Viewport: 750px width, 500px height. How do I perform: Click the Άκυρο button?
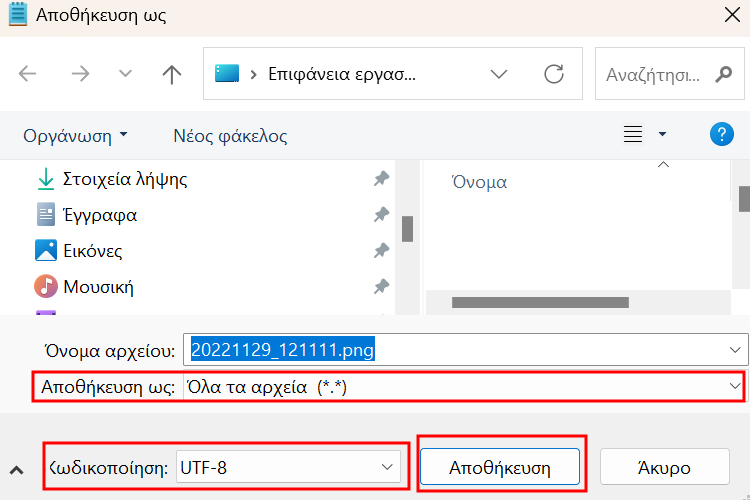pyautogui.click(x=664, y=467)
